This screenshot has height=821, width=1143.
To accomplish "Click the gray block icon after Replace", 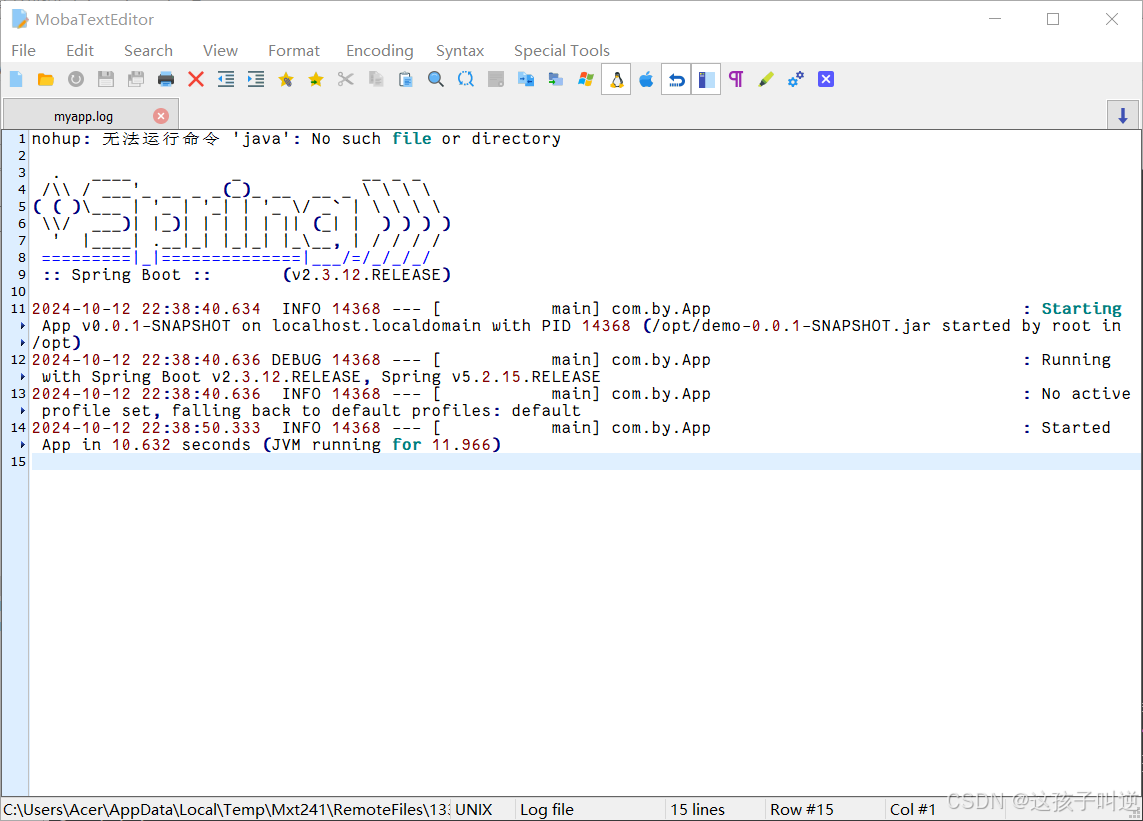I will tap(496, 79).
